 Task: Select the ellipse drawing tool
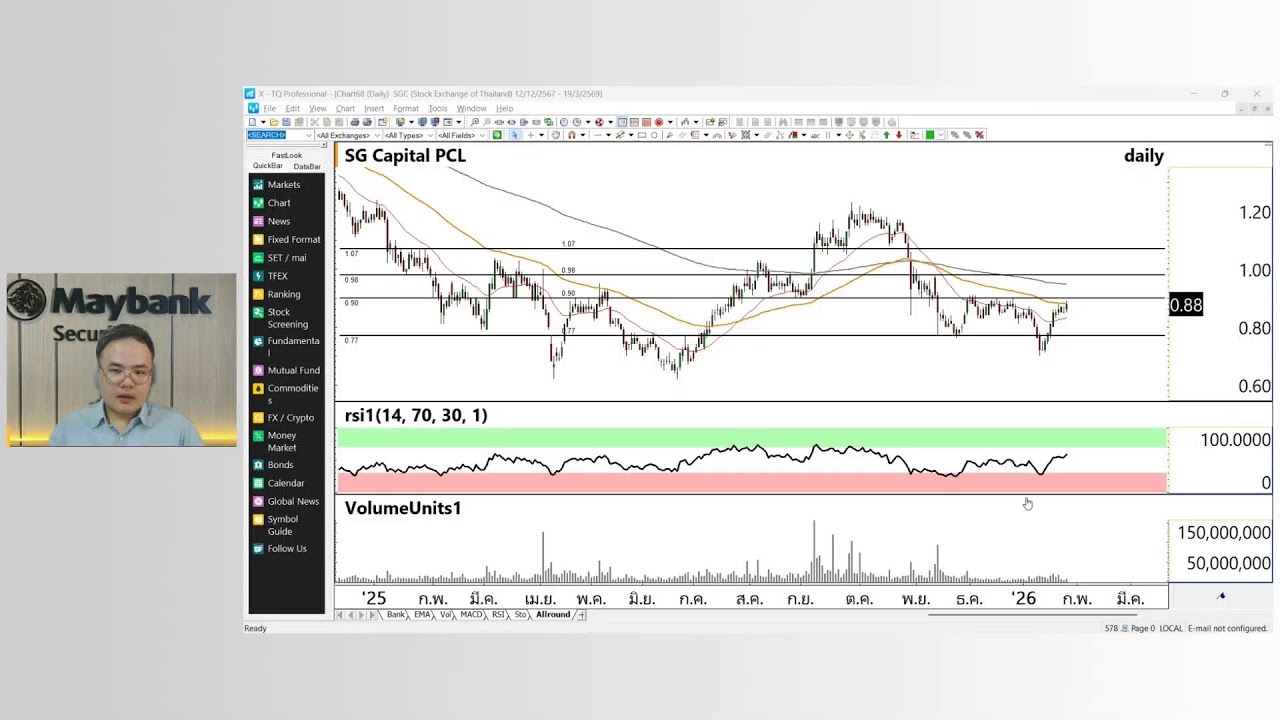[654, 135]
